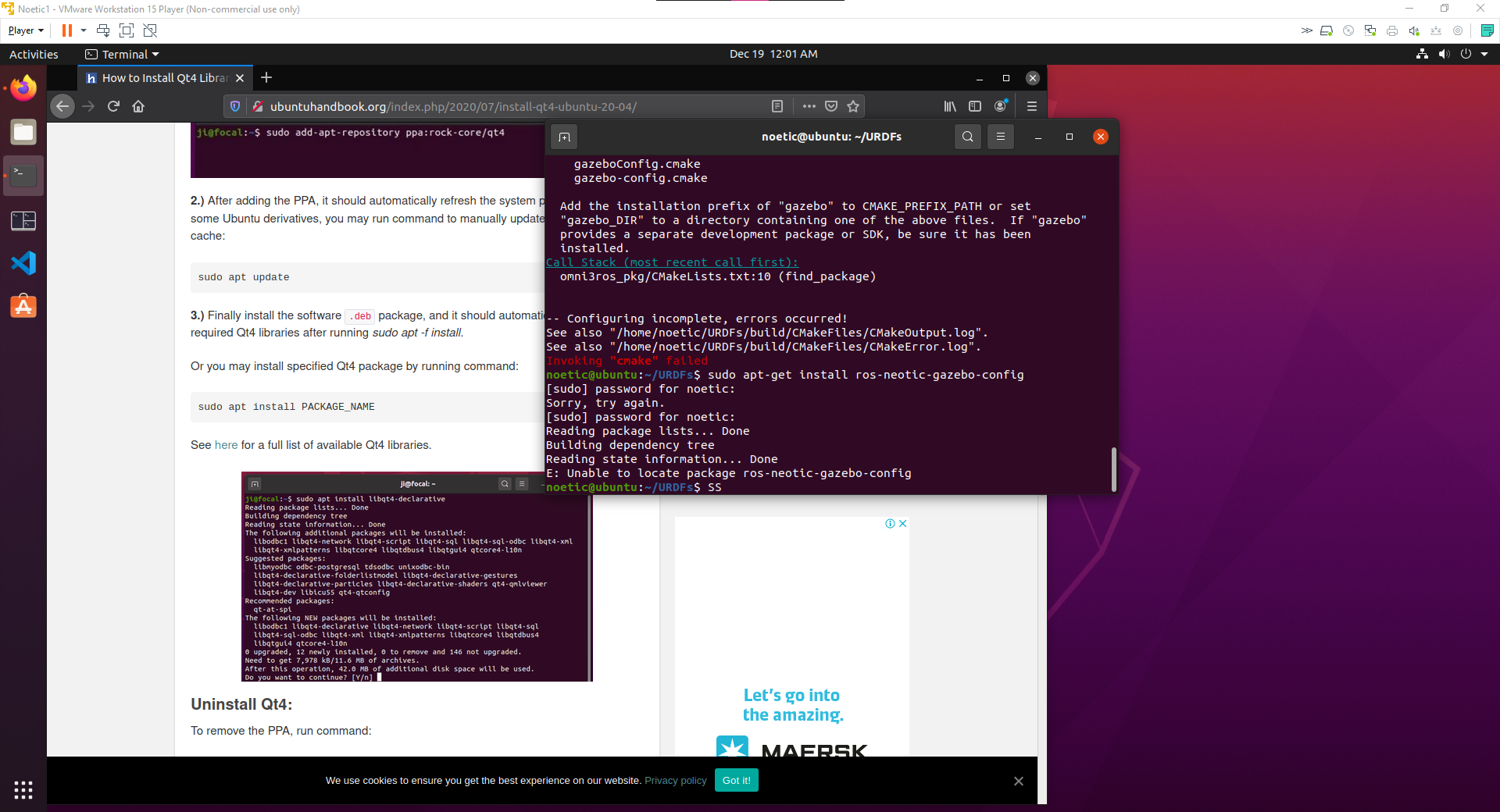The image size is (1500, 812).
Task: Open the Player menu
Action: [x=26, y=30]
